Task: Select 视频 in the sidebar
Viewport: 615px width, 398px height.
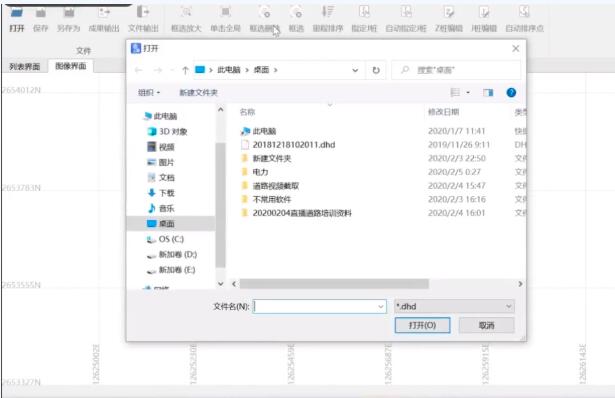Action: tap(161, 147)
